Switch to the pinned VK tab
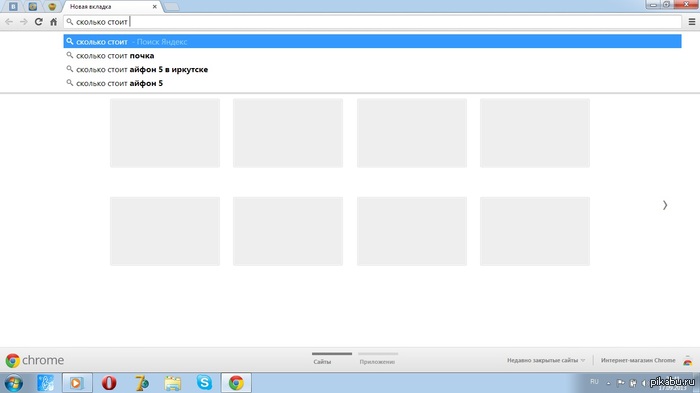This screenshot has width=700, height=393. point(13,7)
